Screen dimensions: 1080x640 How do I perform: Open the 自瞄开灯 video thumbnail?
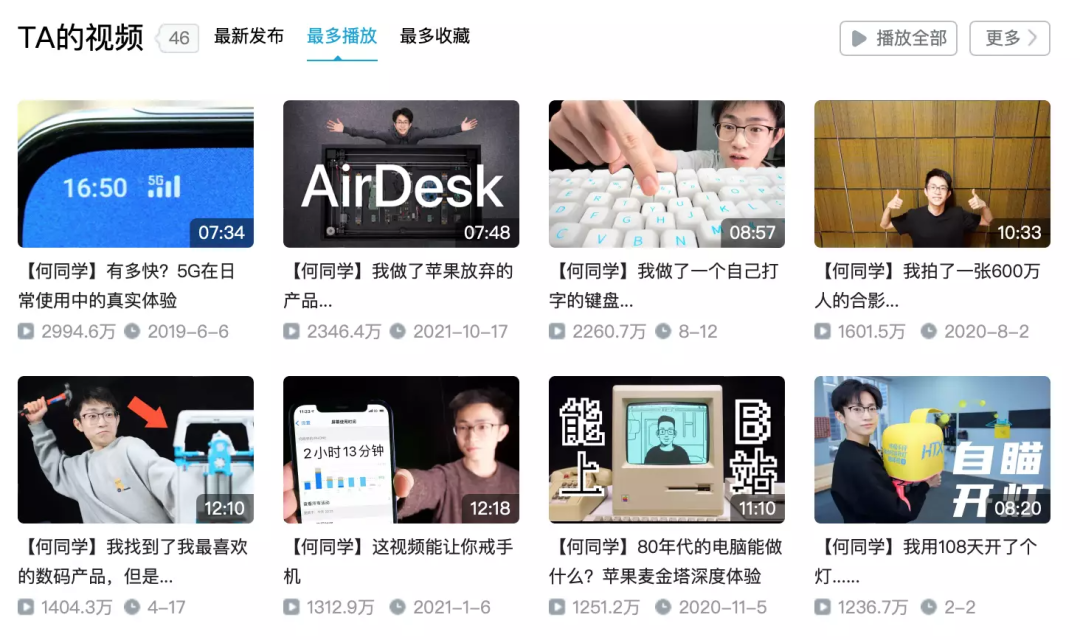[x=932, y=450]
